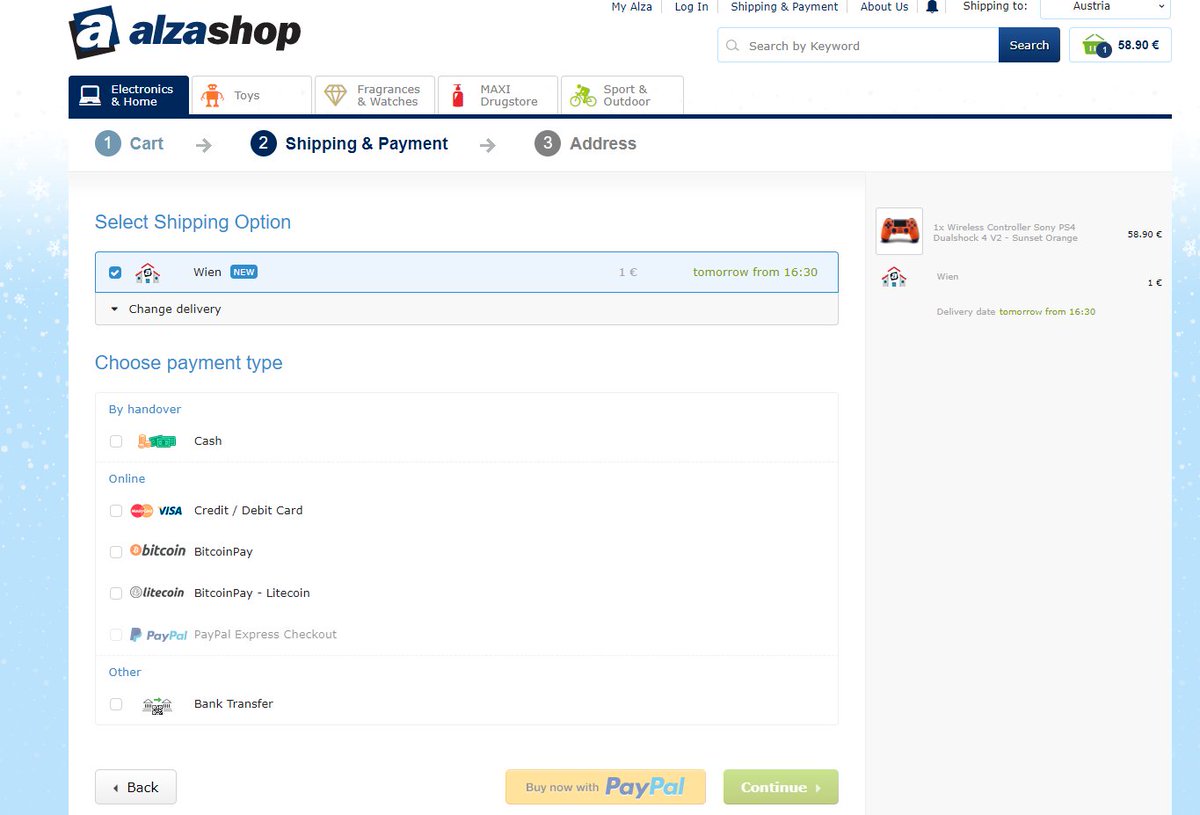The height and width of the screenshot is (815, 1200).
Task: Click the diamond icon for Fragrances & Watches
Action: pyautogui.click(x=335, y=96)
